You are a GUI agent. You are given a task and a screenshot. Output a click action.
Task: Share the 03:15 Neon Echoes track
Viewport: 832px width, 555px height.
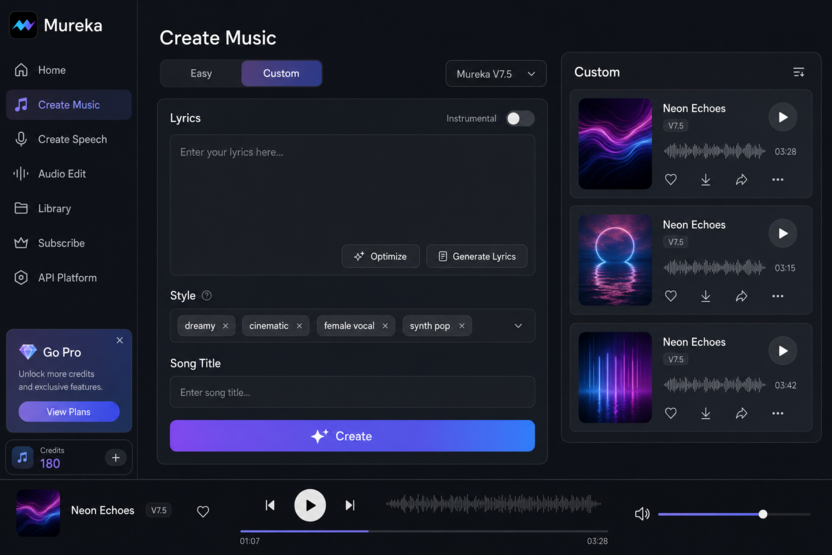pyautogui.click(x=741, y=296)
